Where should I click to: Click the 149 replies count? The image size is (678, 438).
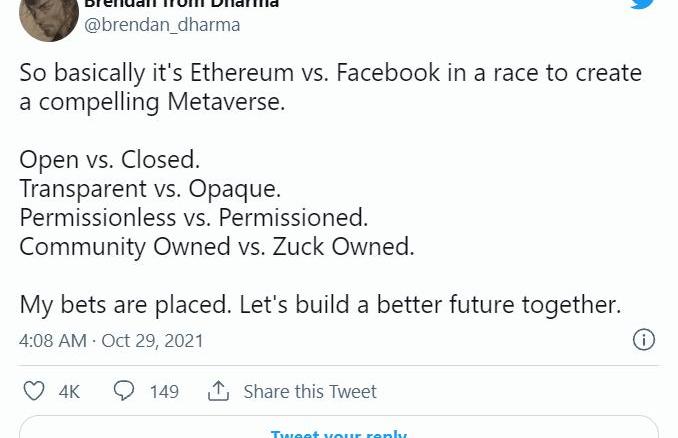[164, 392]
